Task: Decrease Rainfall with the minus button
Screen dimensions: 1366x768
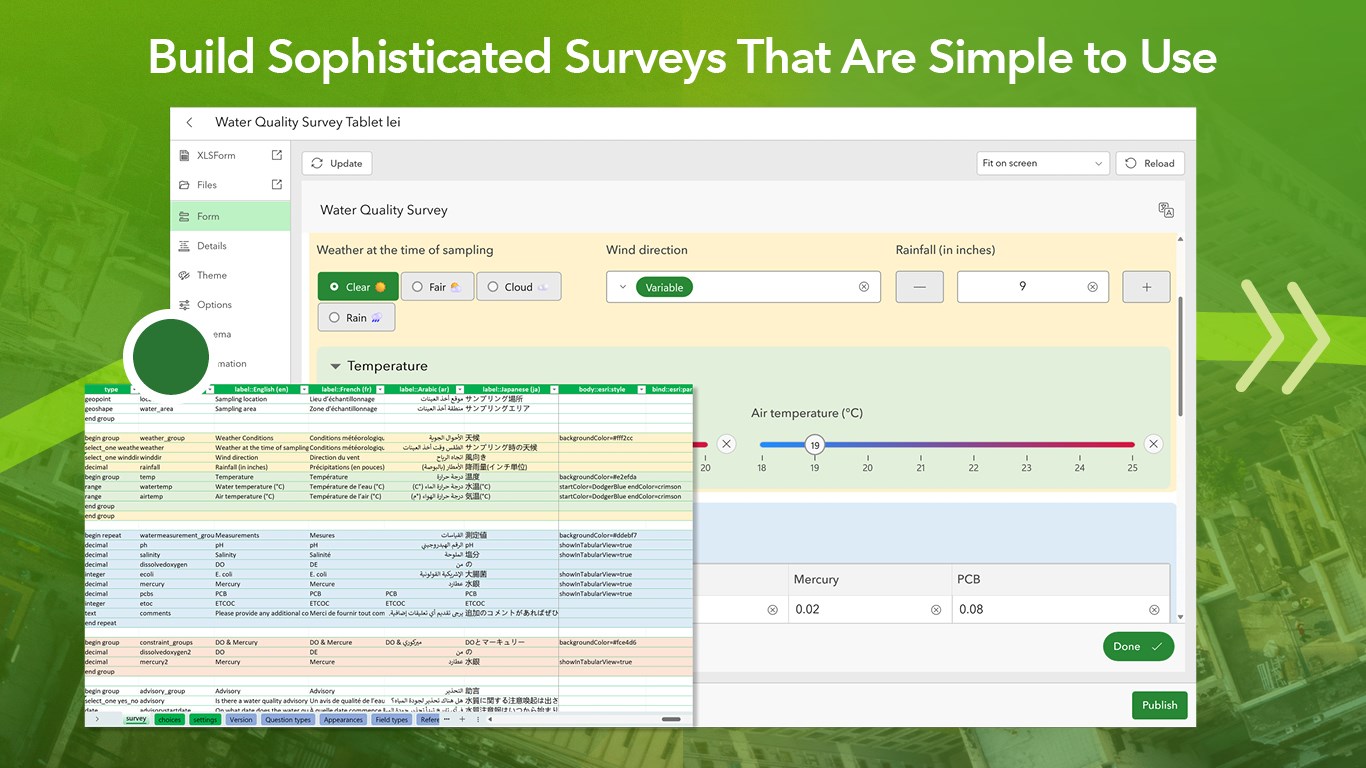Action: click(920, 287)
